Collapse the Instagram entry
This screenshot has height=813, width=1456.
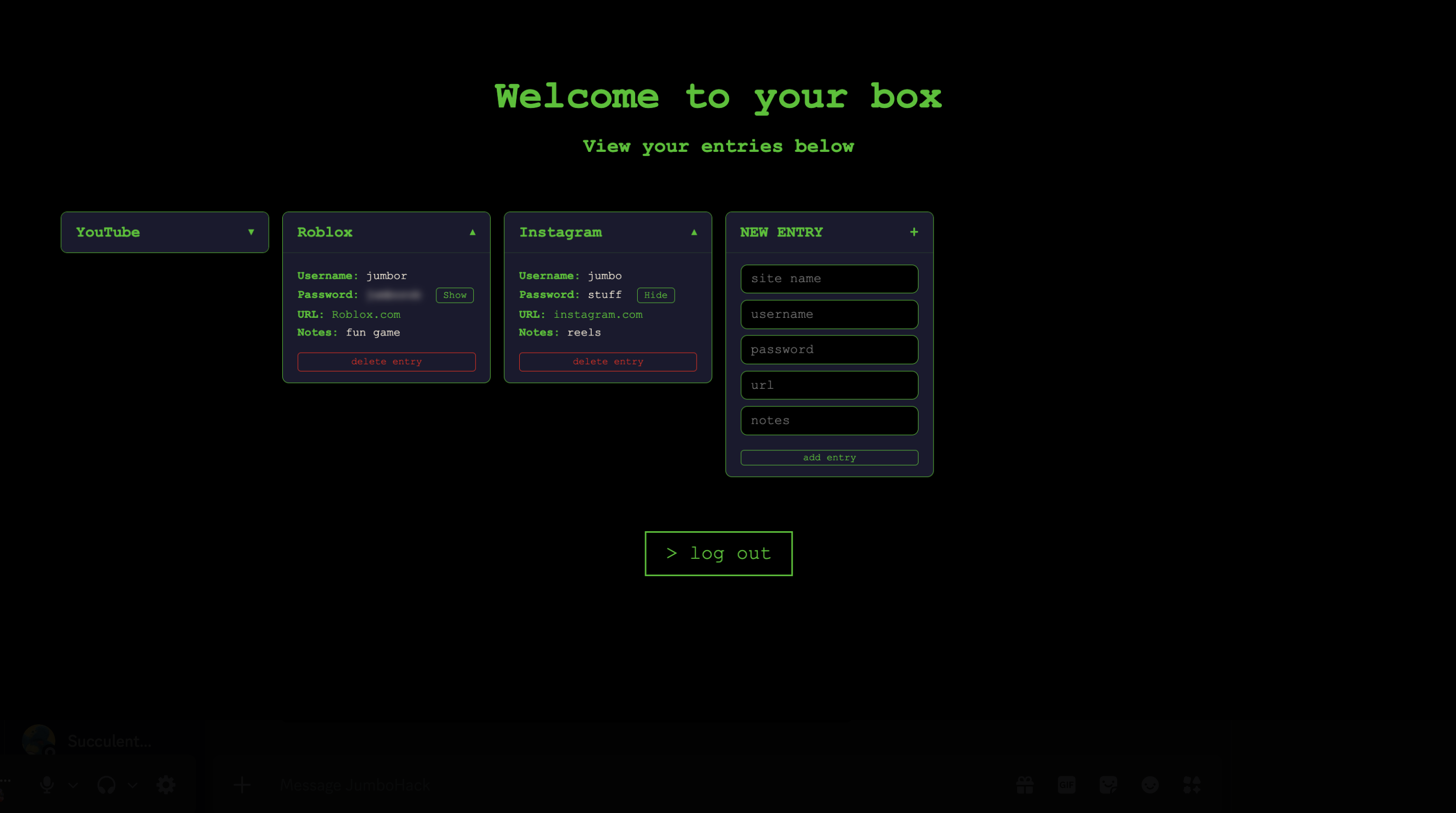point(694,232)
